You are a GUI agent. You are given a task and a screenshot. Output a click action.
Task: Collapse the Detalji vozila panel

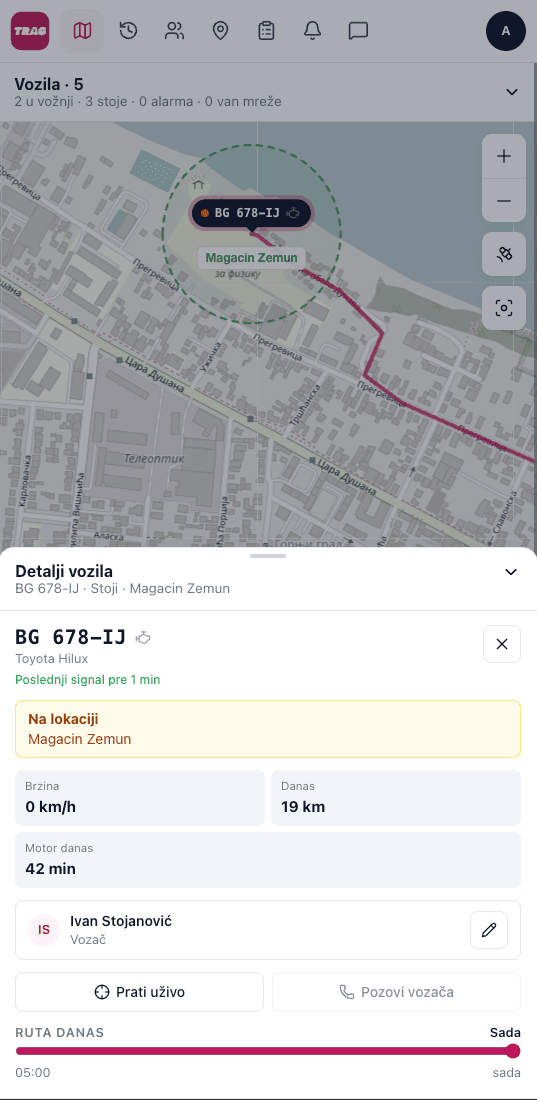[x=511, y=572]
